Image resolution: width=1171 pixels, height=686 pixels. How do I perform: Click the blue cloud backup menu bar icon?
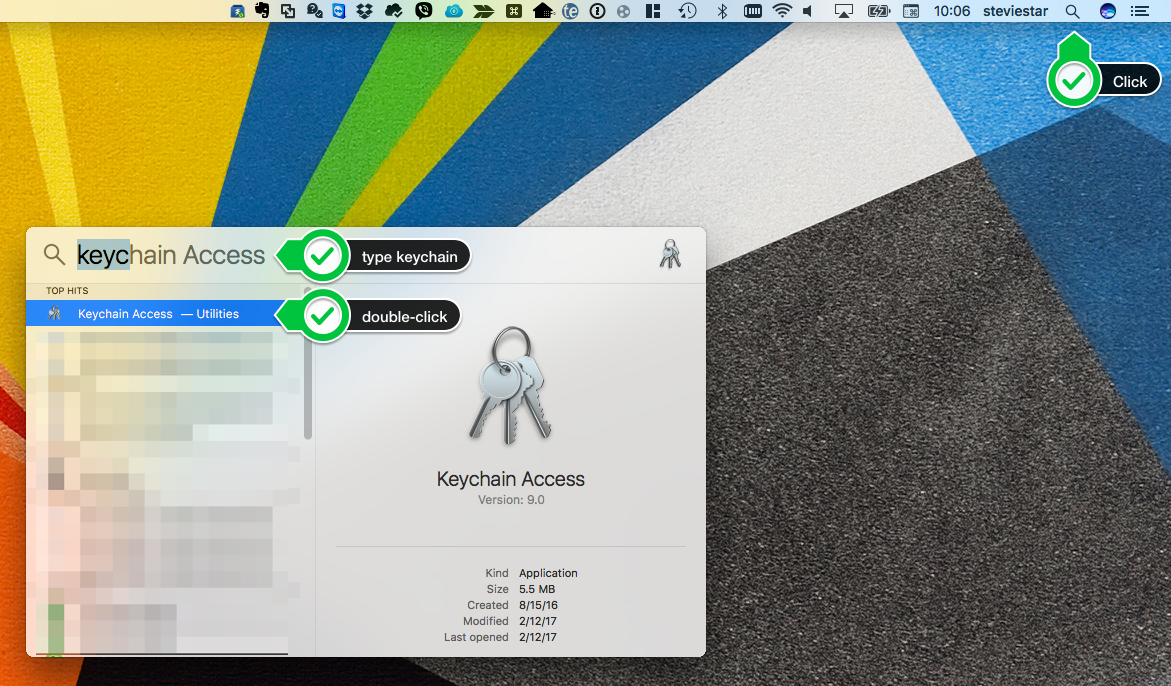click(453, 11)
